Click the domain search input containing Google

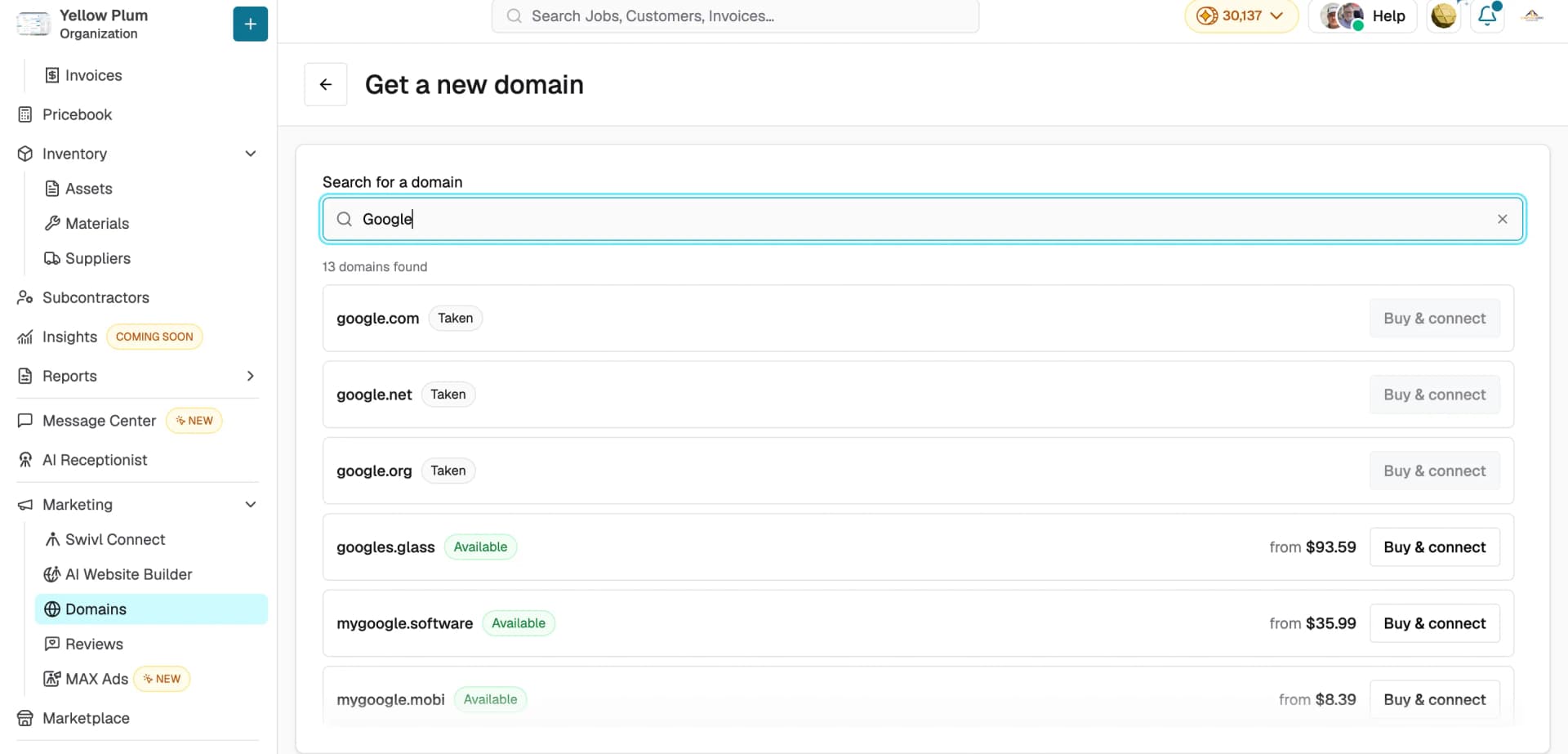click(923, 219)
